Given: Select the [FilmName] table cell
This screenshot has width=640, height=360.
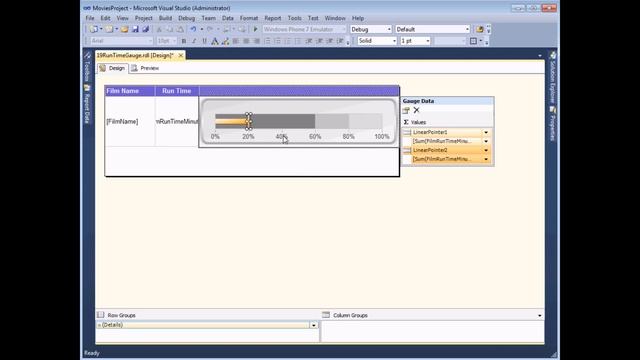Looking at the screenshot, I should 130,122.
